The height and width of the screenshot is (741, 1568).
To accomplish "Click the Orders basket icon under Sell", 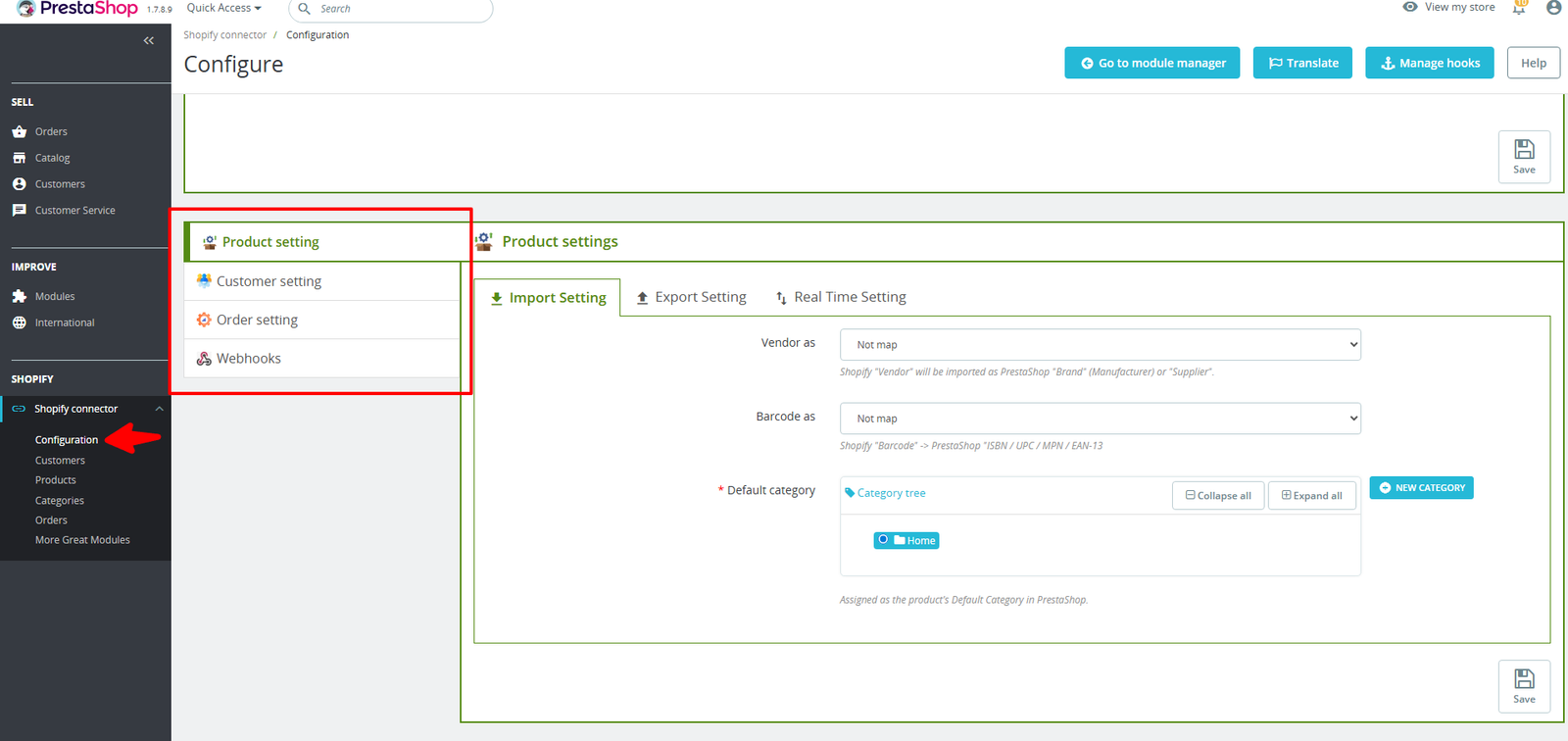I will coord(20,131).
